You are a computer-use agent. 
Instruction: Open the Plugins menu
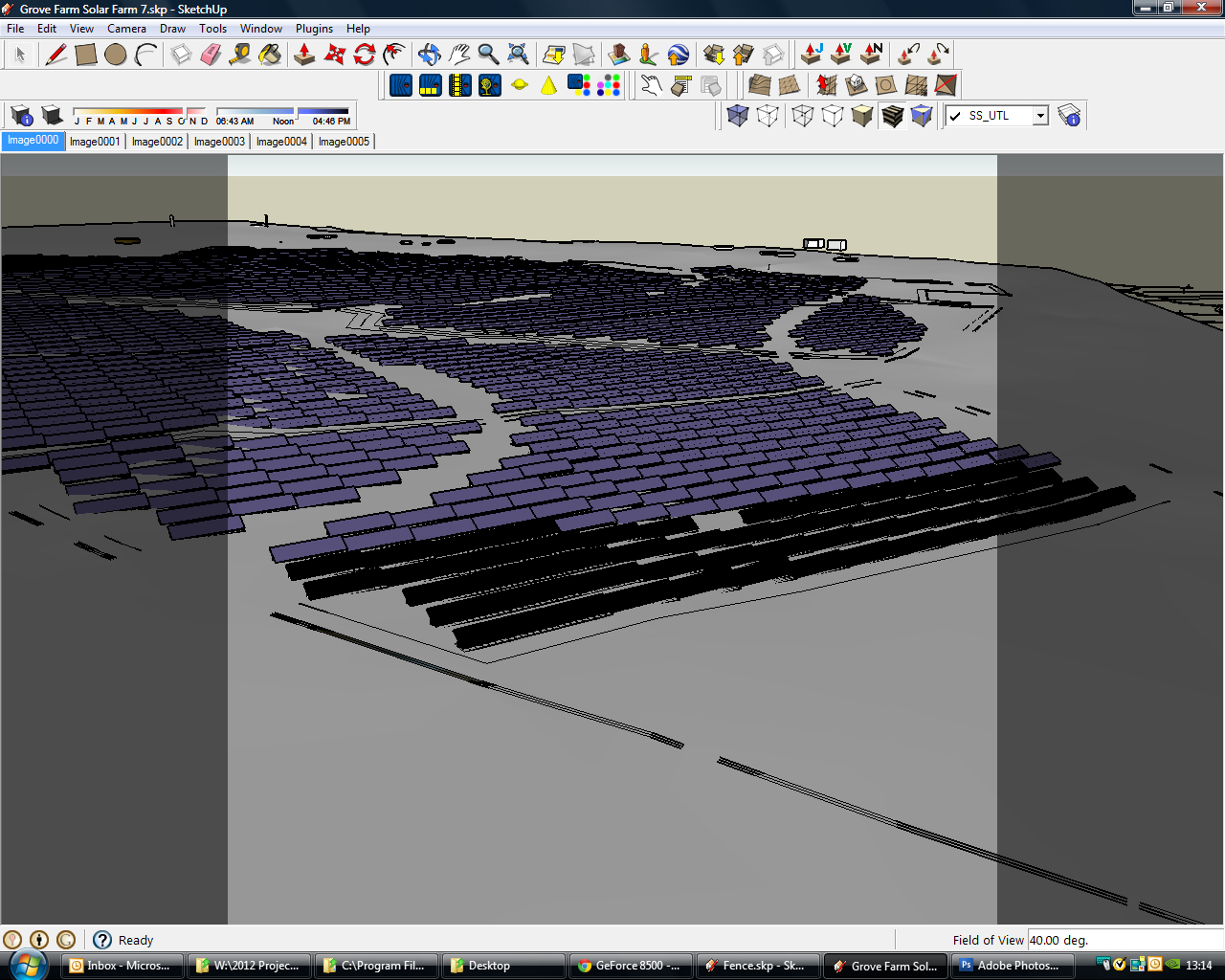coord(314,29)
